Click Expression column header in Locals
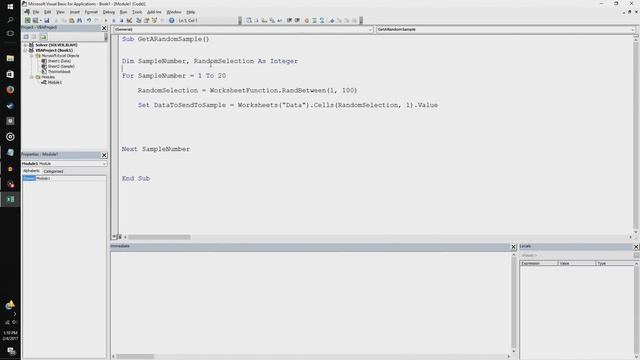Image resolution: width=640 pixels, height=360 pixels. (539, 263)
